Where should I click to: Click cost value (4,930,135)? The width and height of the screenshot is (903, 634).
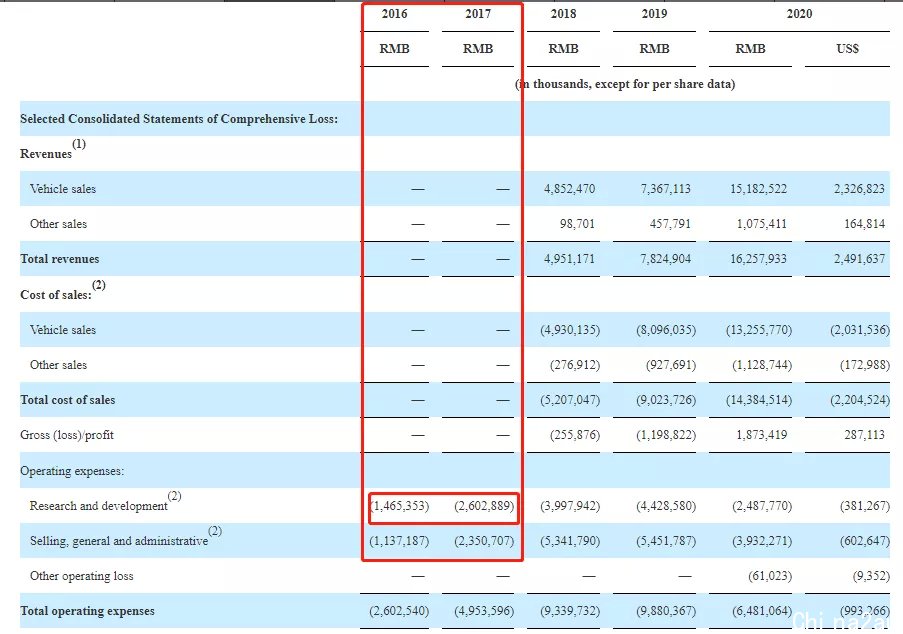point(570,330)
